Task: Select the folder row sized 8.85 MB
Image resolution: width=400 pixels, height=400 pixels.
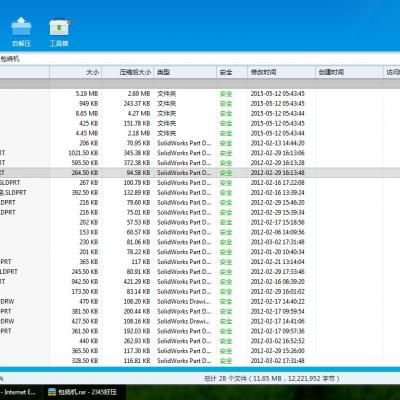Action: [x=200, y=113]
